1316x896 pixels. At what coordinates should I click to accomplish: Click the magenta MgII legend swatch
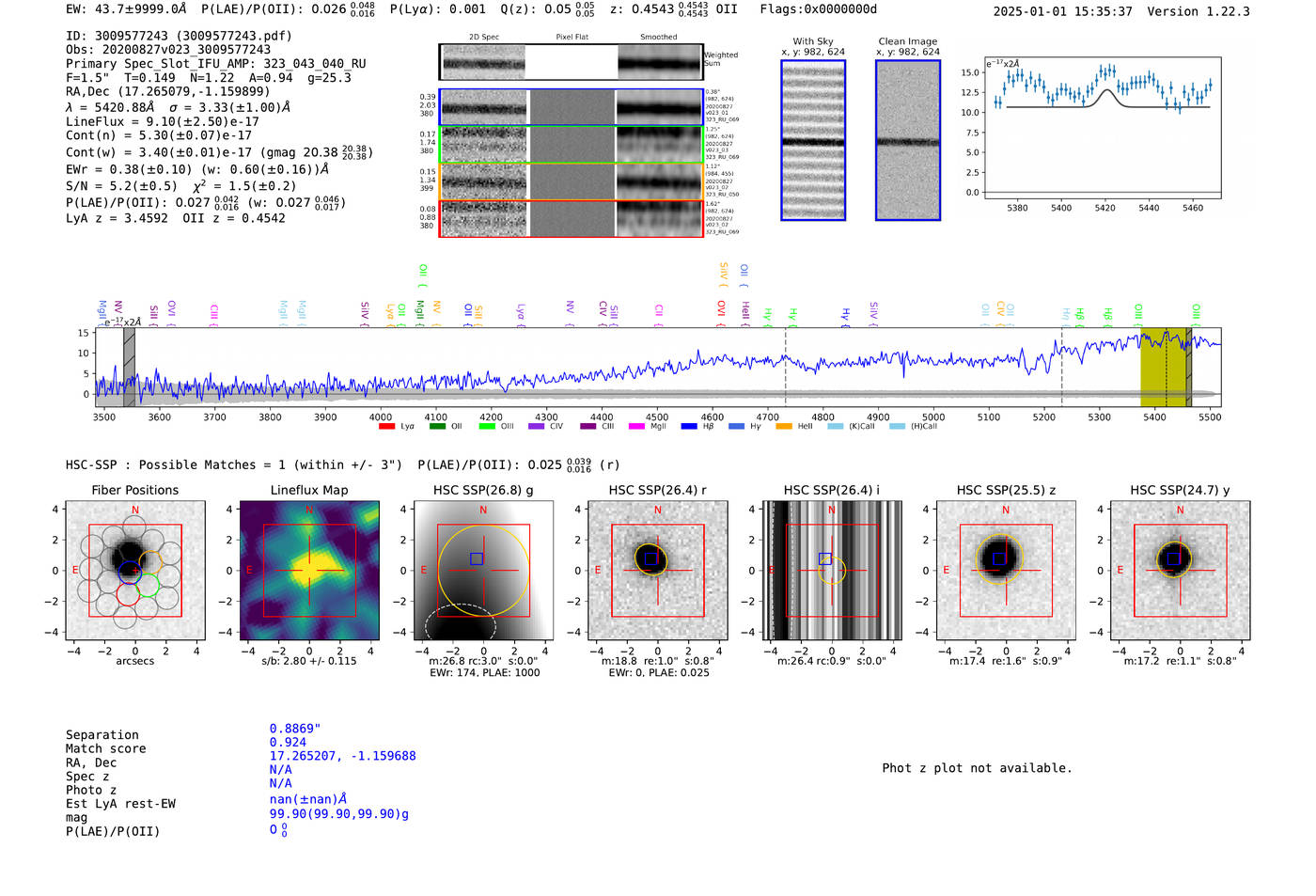[636, 426]
